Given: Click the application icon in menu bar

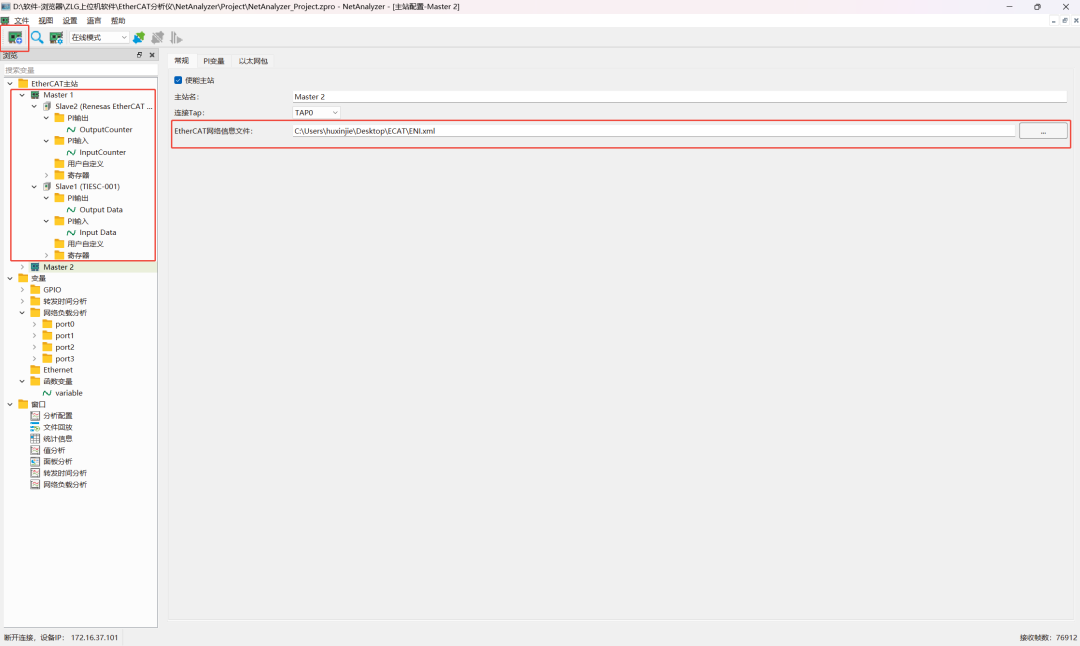Looking at the screenshot, I should click(5, 21).
